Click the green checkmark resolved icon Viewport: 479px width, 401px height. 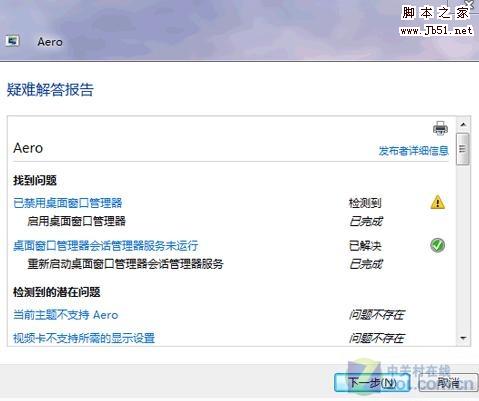pos(437,245)
